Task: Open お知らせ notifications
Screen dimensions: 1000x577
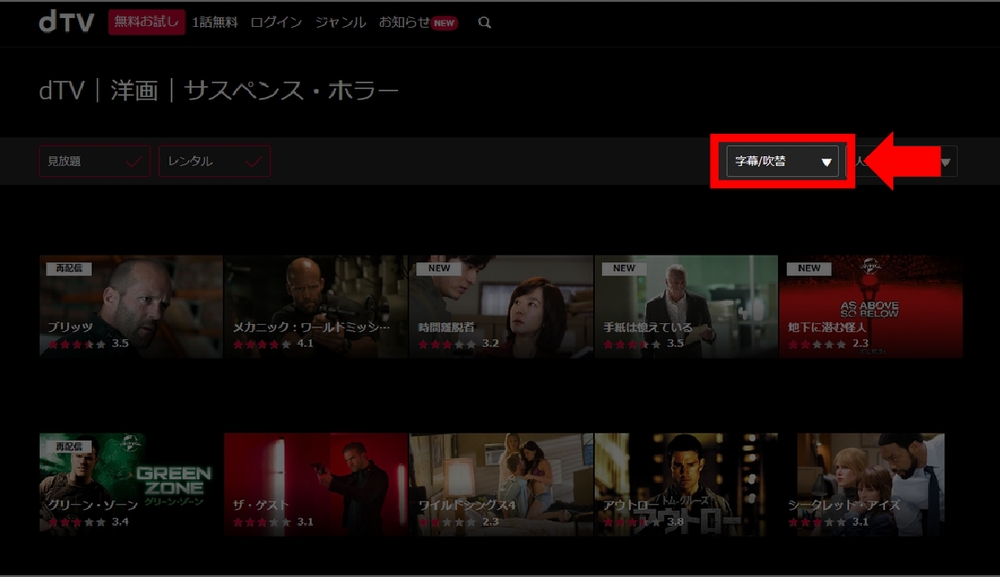Action: tap(418, 22)
